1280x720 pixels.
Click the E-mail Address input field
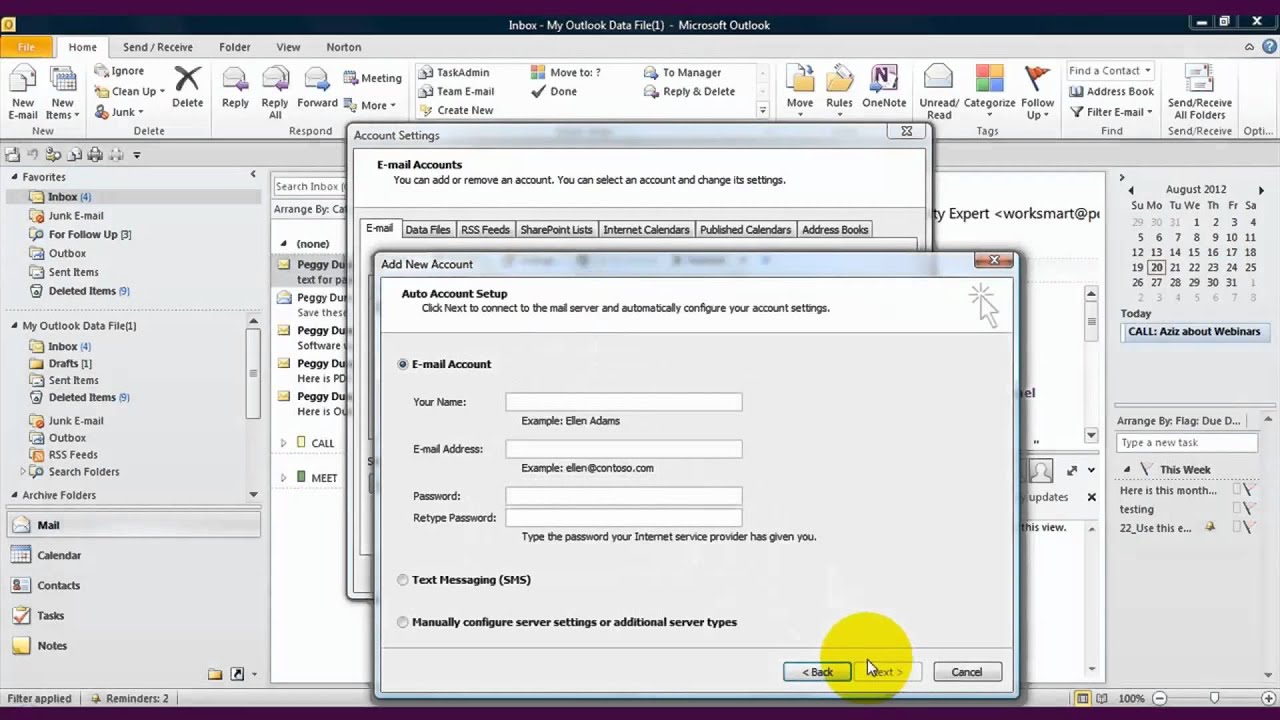point(624,449)
